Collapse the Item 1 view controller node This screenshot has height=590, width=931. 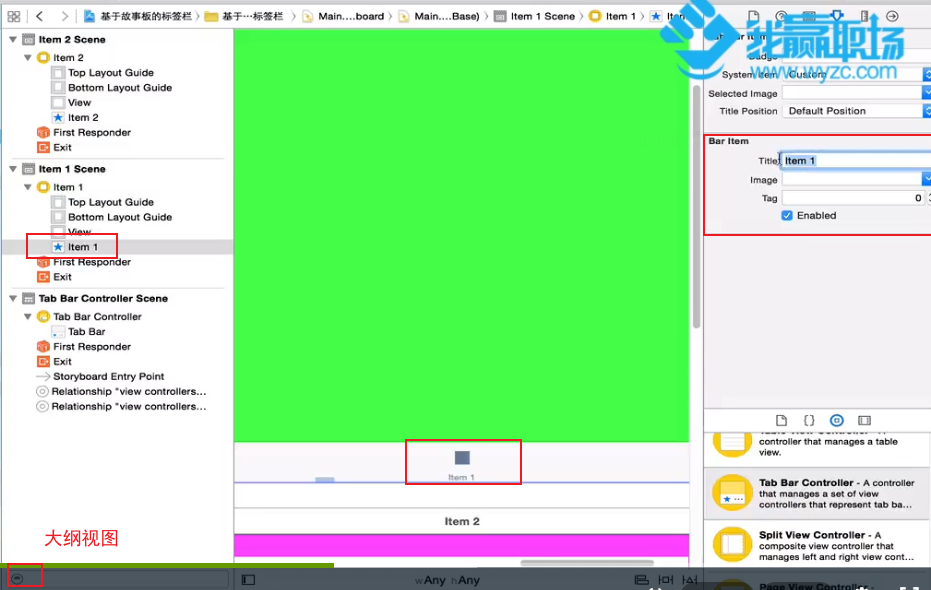coord(27,187)
